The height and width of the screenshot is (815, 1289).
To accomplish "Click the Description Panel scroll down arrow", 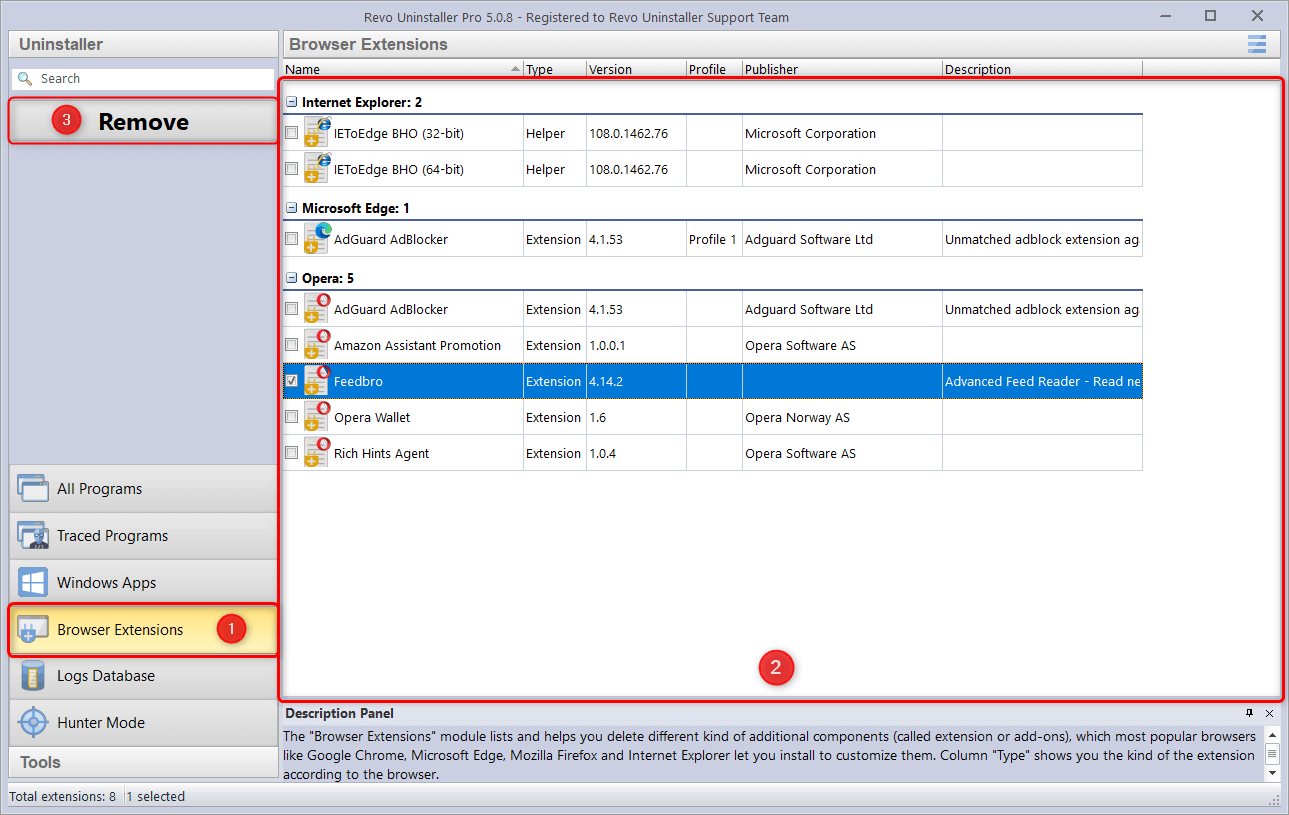I will pyautogui.click(x=1272, y=772).
